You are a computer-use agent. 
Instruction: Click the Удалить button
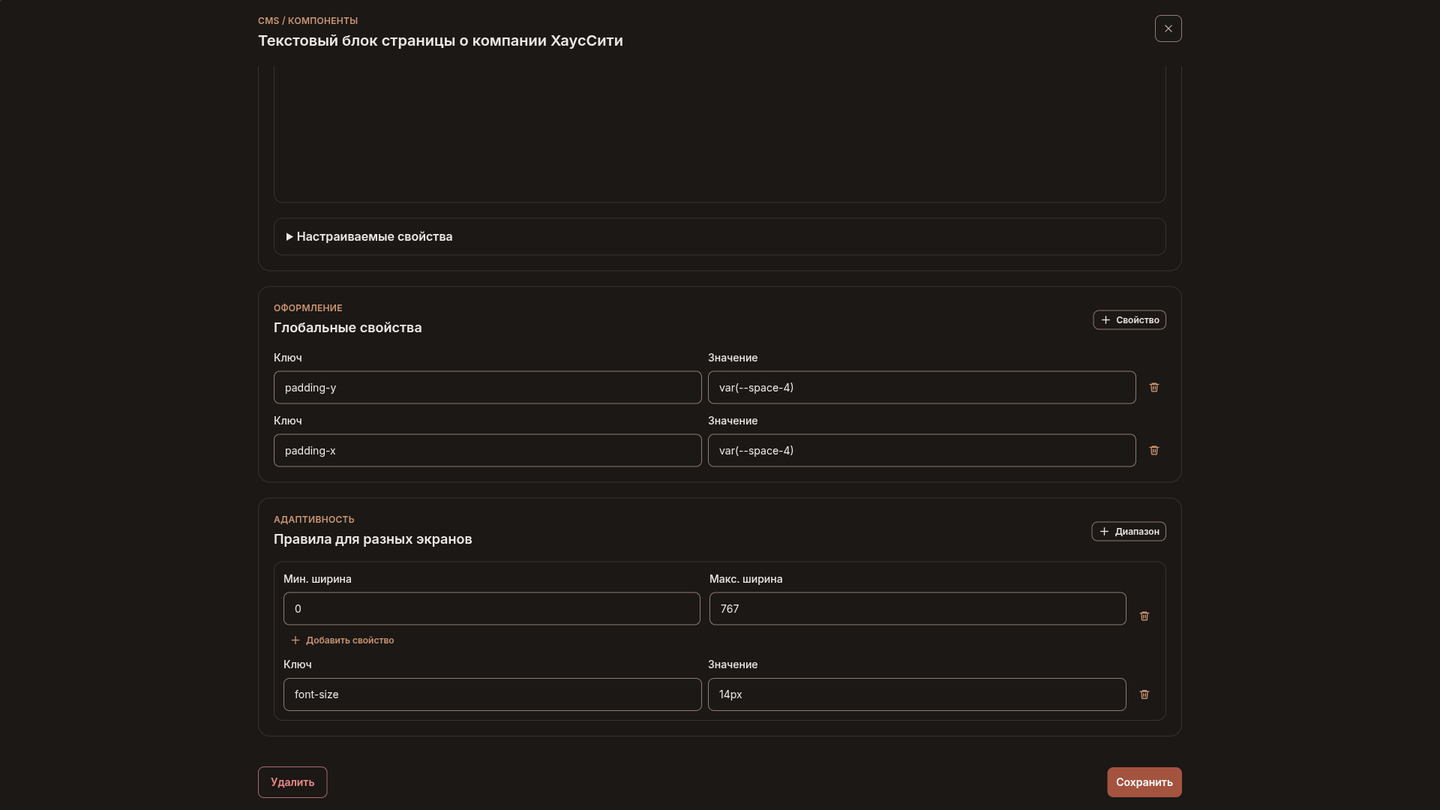[292, 782]
